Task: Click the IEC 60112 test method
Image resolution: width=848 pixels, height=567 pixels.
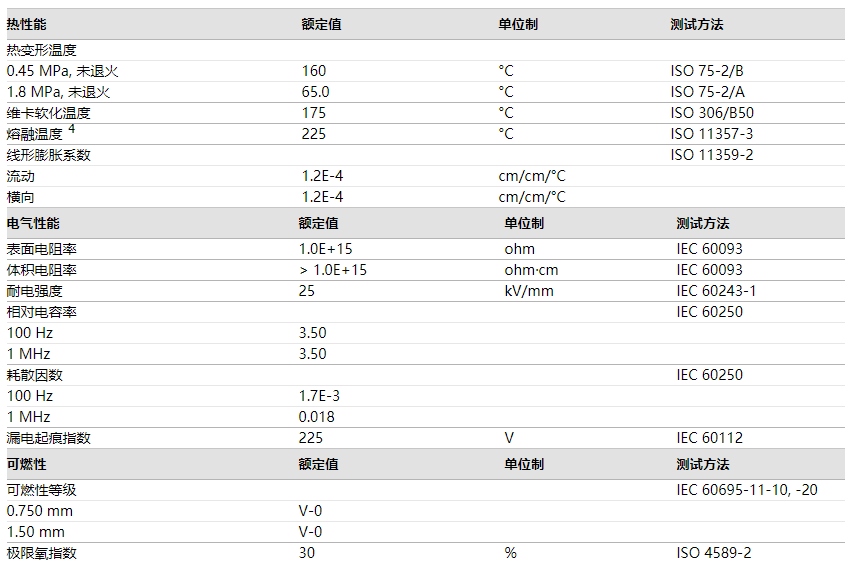Action: tap(709, 438)
